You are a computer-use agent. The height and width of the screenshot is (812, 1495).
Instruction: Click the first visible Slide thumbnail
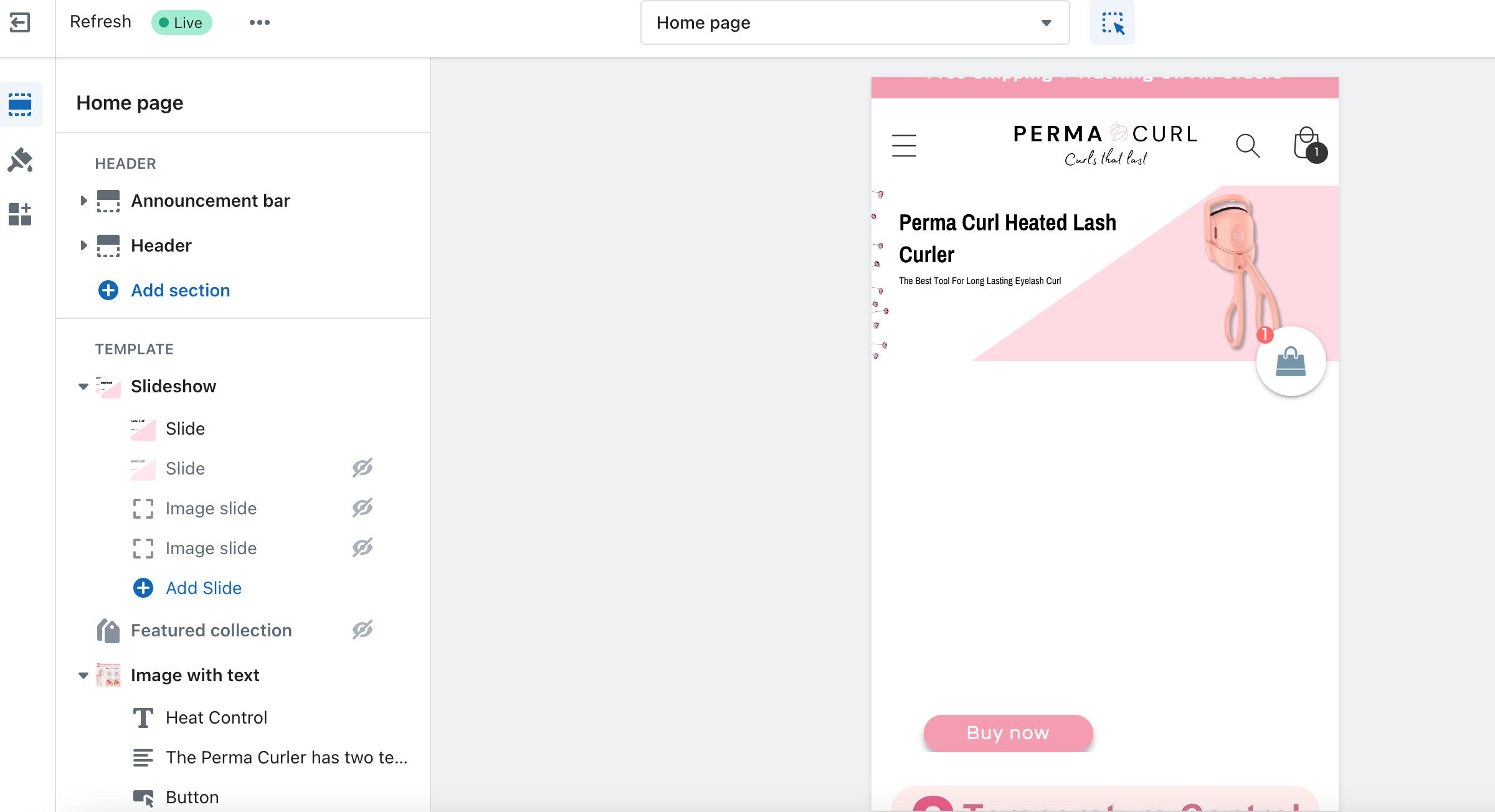pos(143,429)
